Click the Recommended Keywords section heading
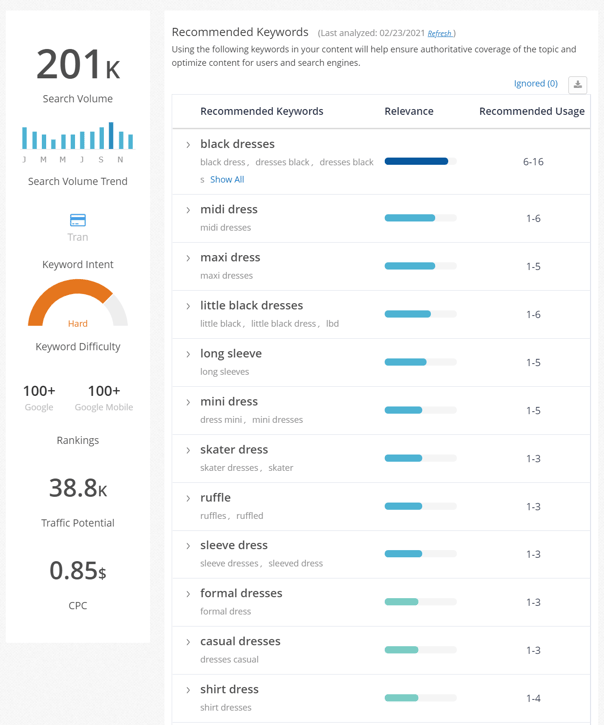Viewport: 604px width, 725px height. [240, 32]
